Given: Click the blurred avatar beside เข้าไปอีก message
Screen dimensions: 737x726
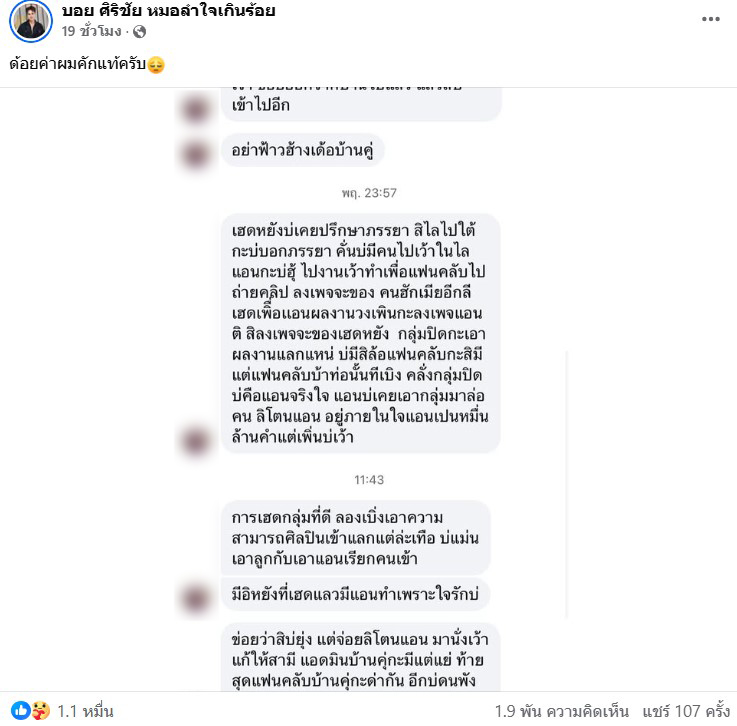Looking at the screenshot, I should tap(196, 109).
